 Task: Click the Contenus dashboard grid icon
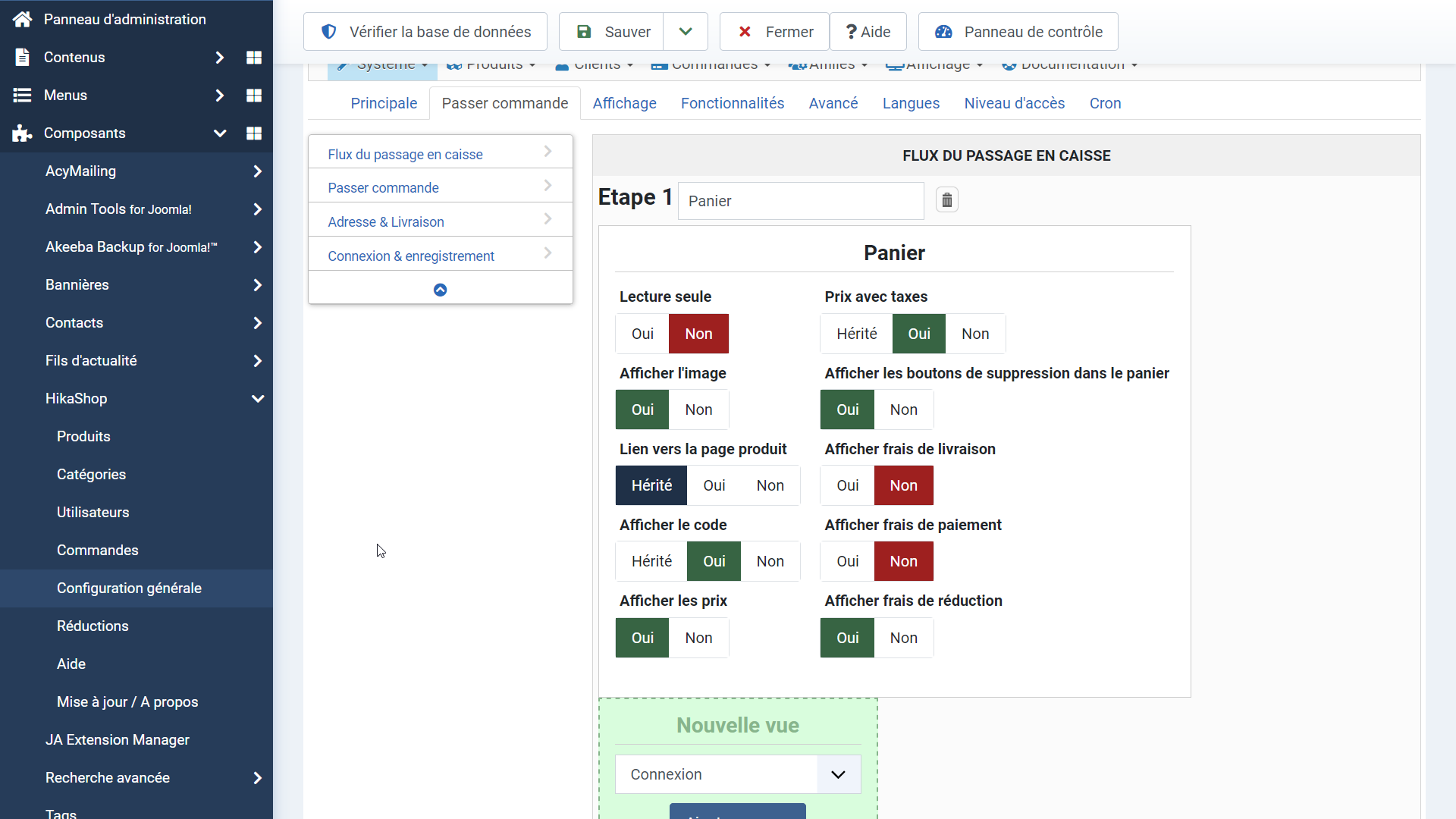coord(254,58)
